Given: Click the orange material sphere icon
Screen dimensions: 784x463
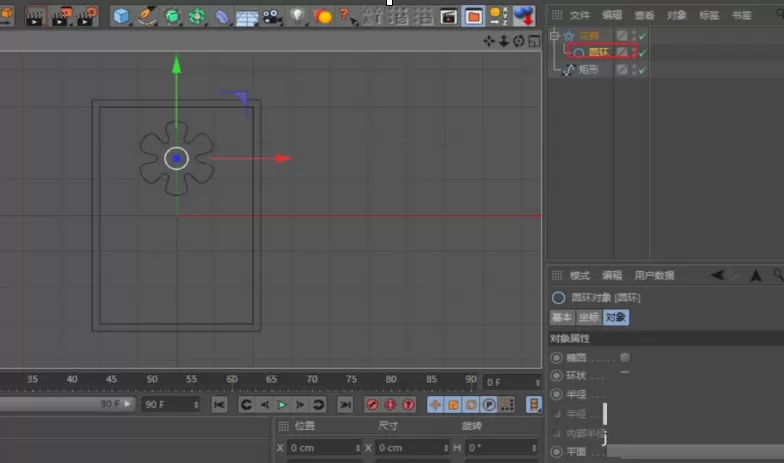Looking at the screenshot, I should (323, 17).
